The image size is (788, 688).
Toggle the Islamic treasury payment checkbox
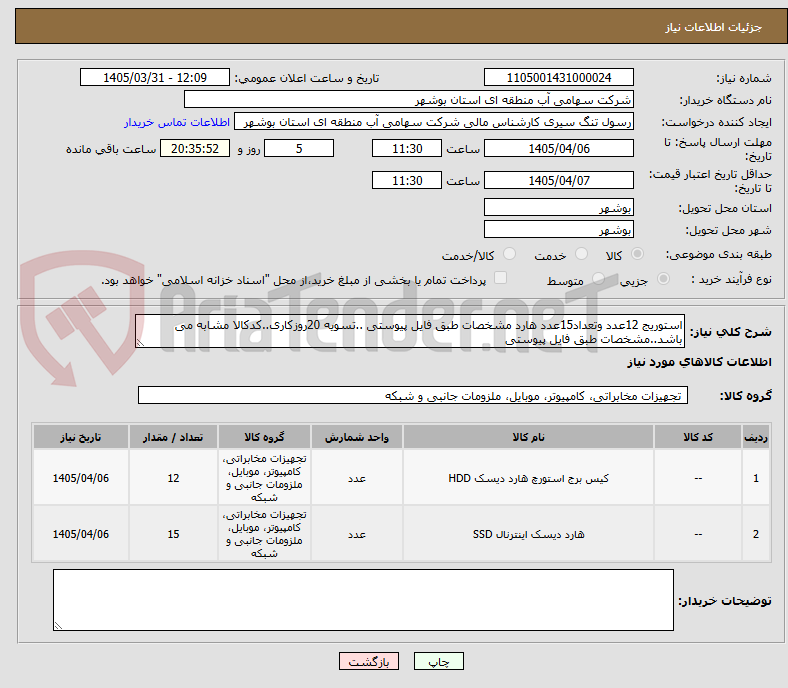click(501, 278)
